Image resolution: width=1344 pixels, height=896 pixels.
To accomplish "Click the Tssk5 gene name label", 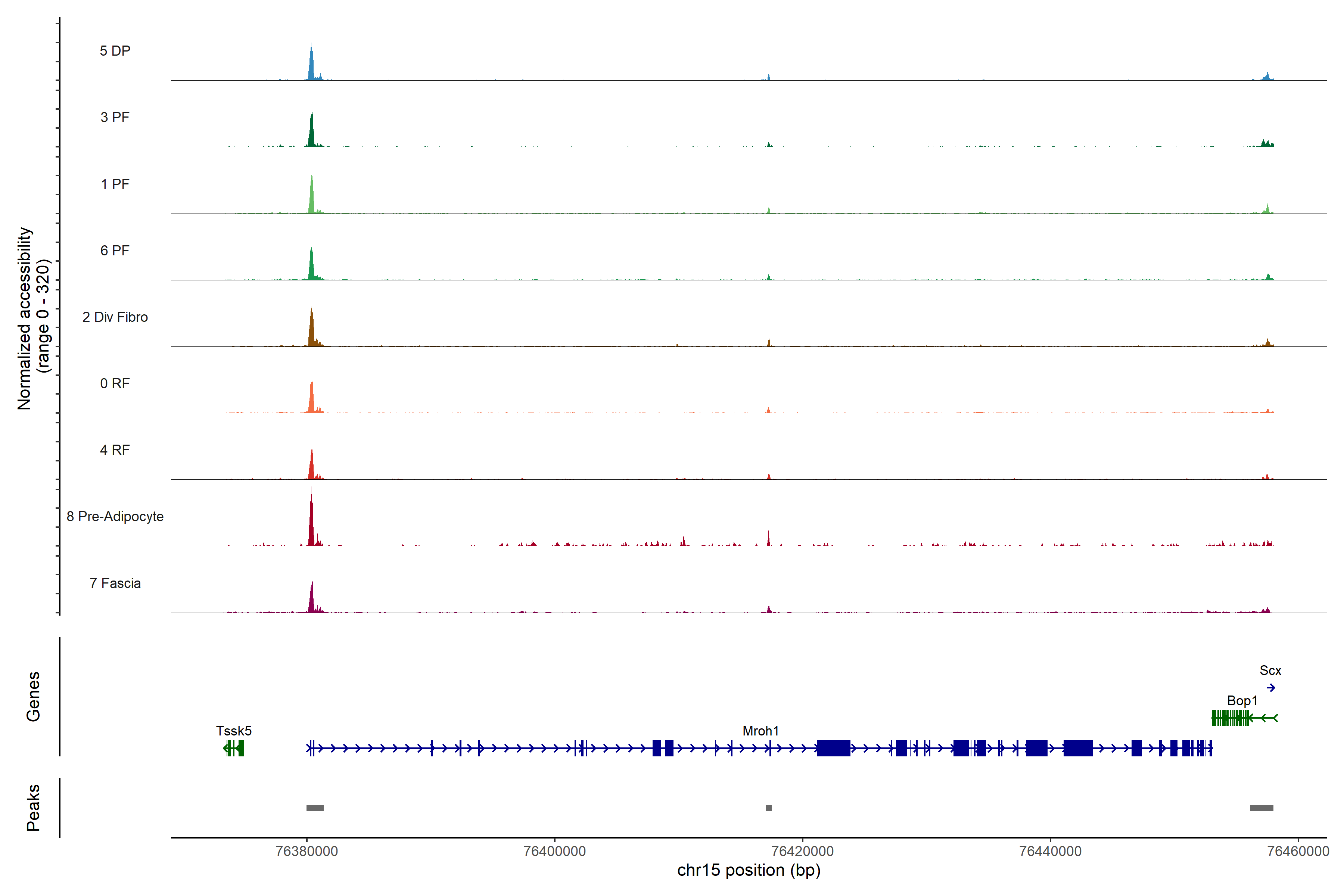I will (234, 730).
